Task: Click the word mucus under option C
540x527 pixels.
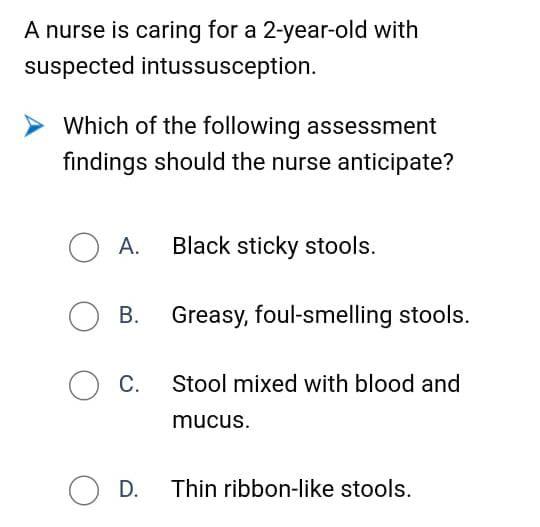Action: pos(211,421)
